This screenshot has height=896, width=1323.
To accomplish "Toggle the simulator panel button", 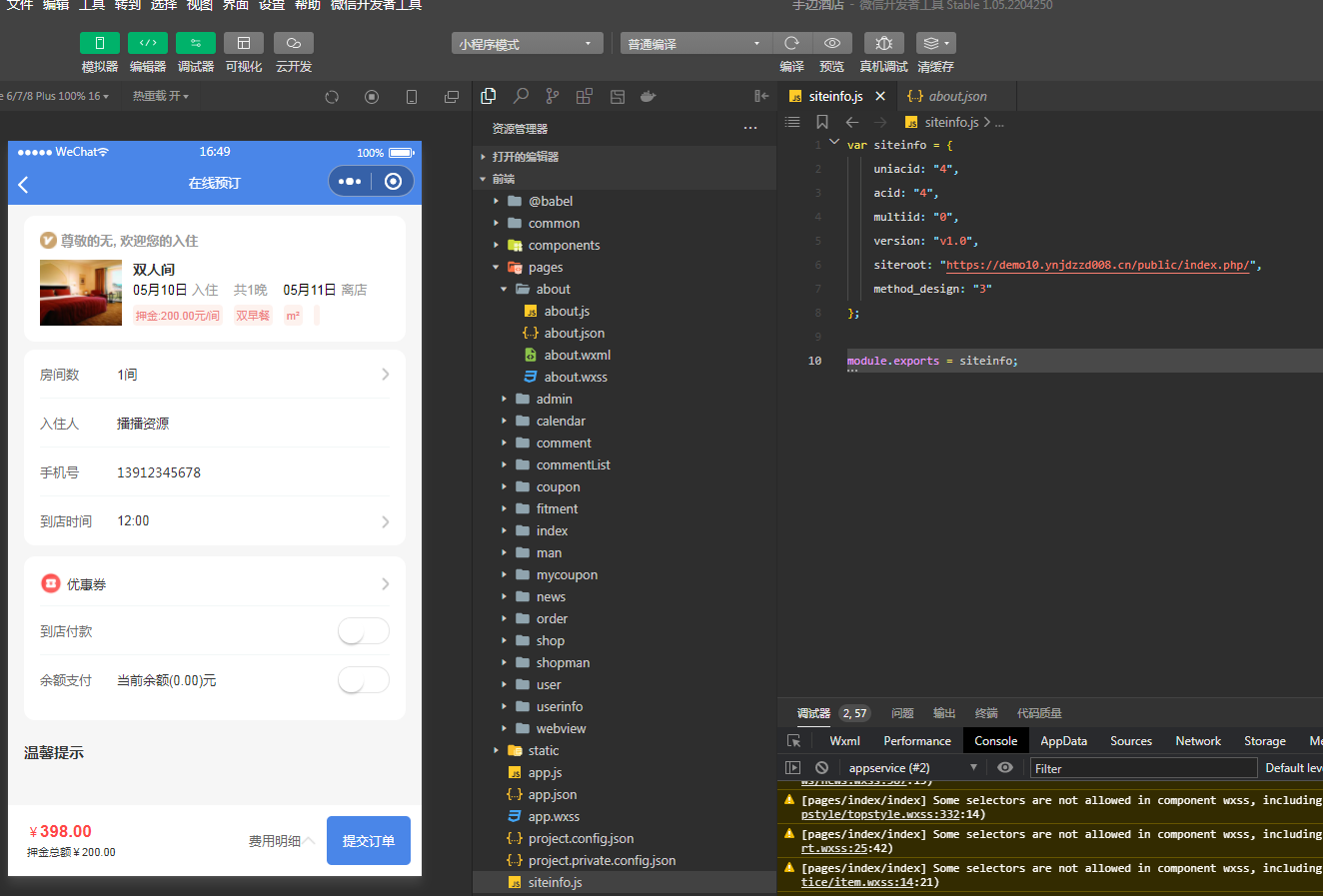I will tap(99, 43).
